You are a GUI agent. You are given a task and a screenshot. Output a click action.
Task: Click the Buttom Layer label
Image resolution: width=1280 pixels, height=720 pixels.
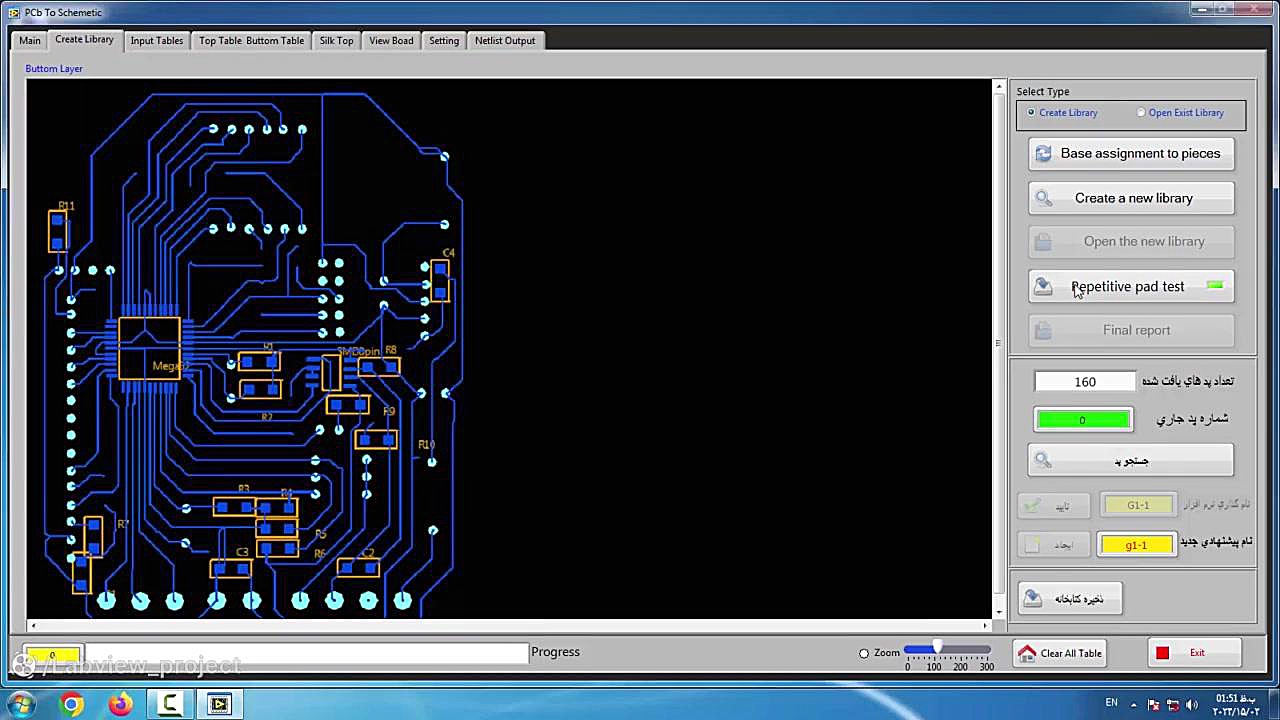[54, 69]
